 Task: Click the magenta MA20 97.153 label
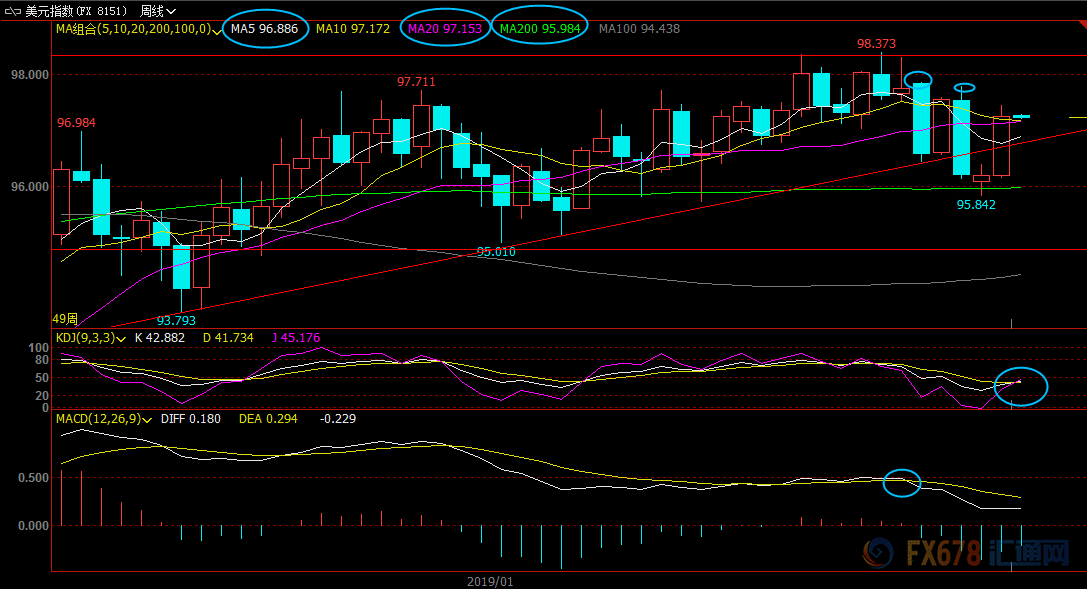444,28
